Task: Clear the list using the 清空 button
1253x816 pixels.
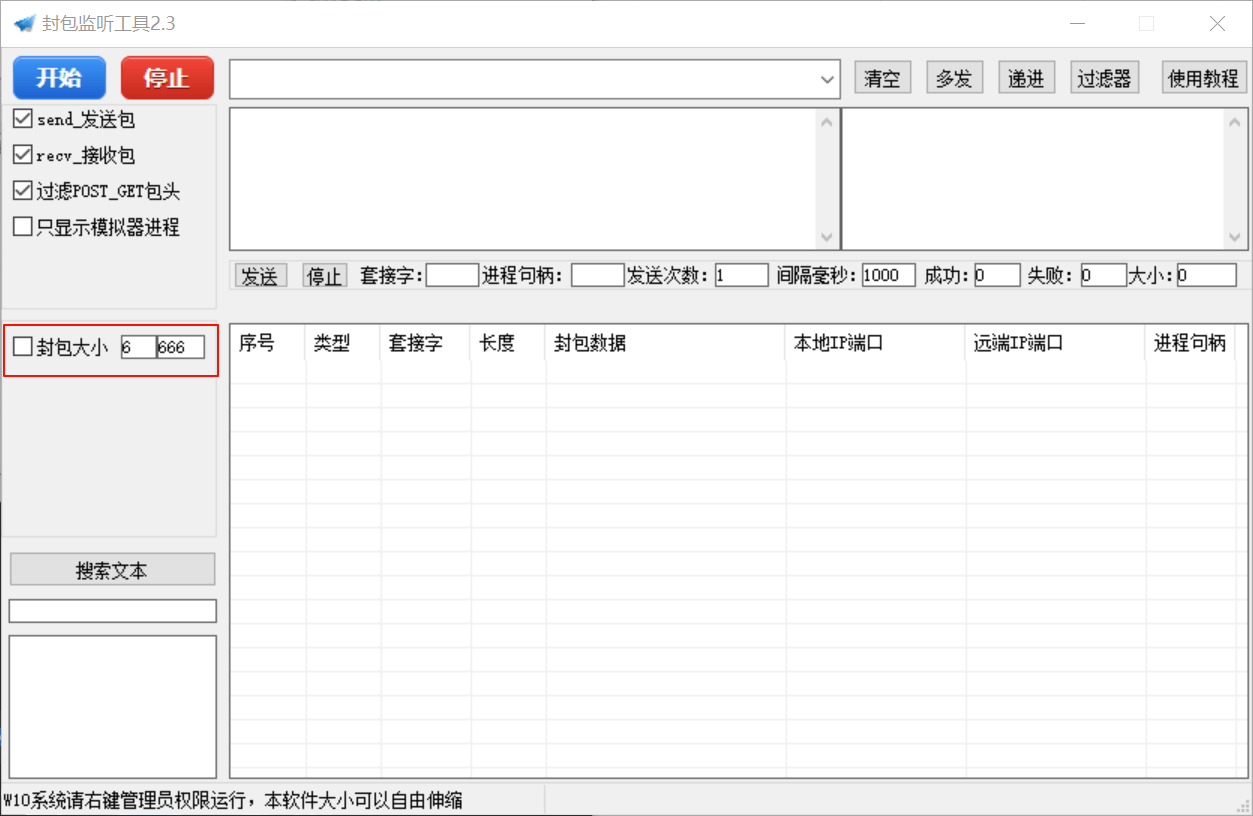Action: coord(882,78)
